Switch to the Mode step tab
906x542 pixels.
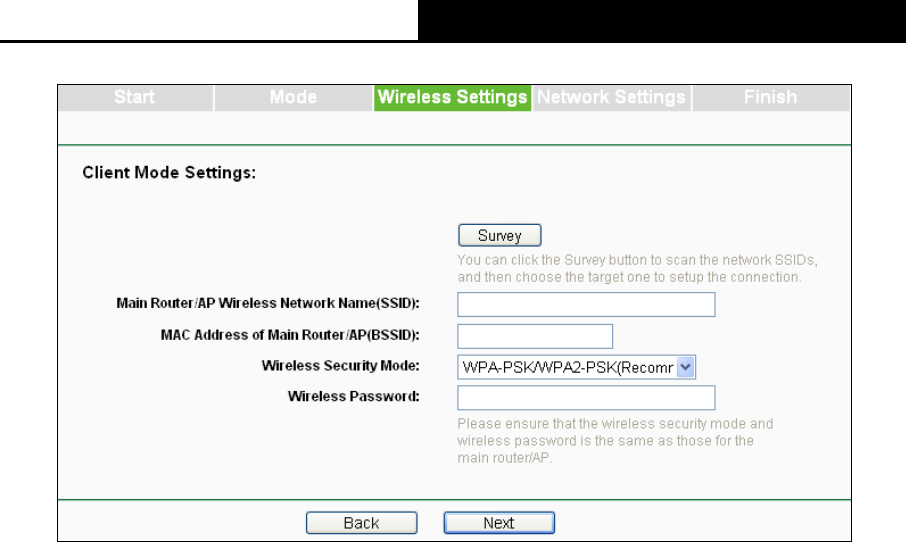[294, 98]
